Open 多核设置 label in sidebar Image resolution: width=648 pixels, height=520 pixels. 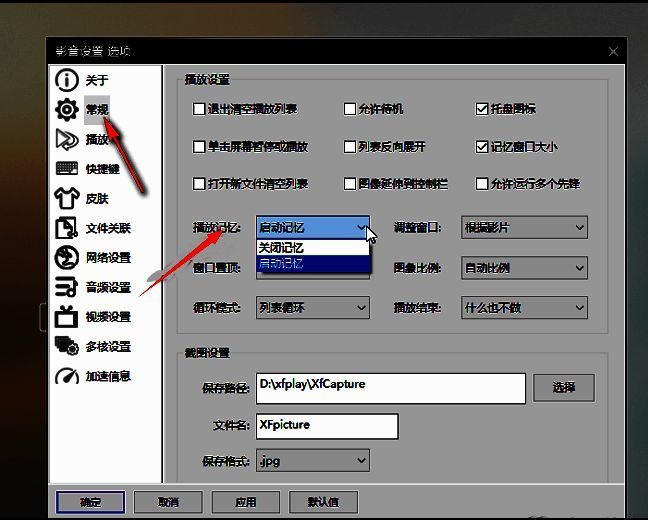pos(108,346)
